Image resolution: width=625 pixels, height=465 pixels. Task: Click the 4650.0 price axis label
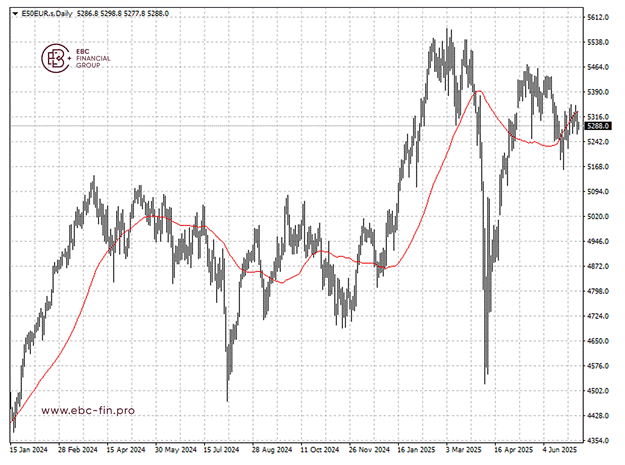click(x=598, y=341)
